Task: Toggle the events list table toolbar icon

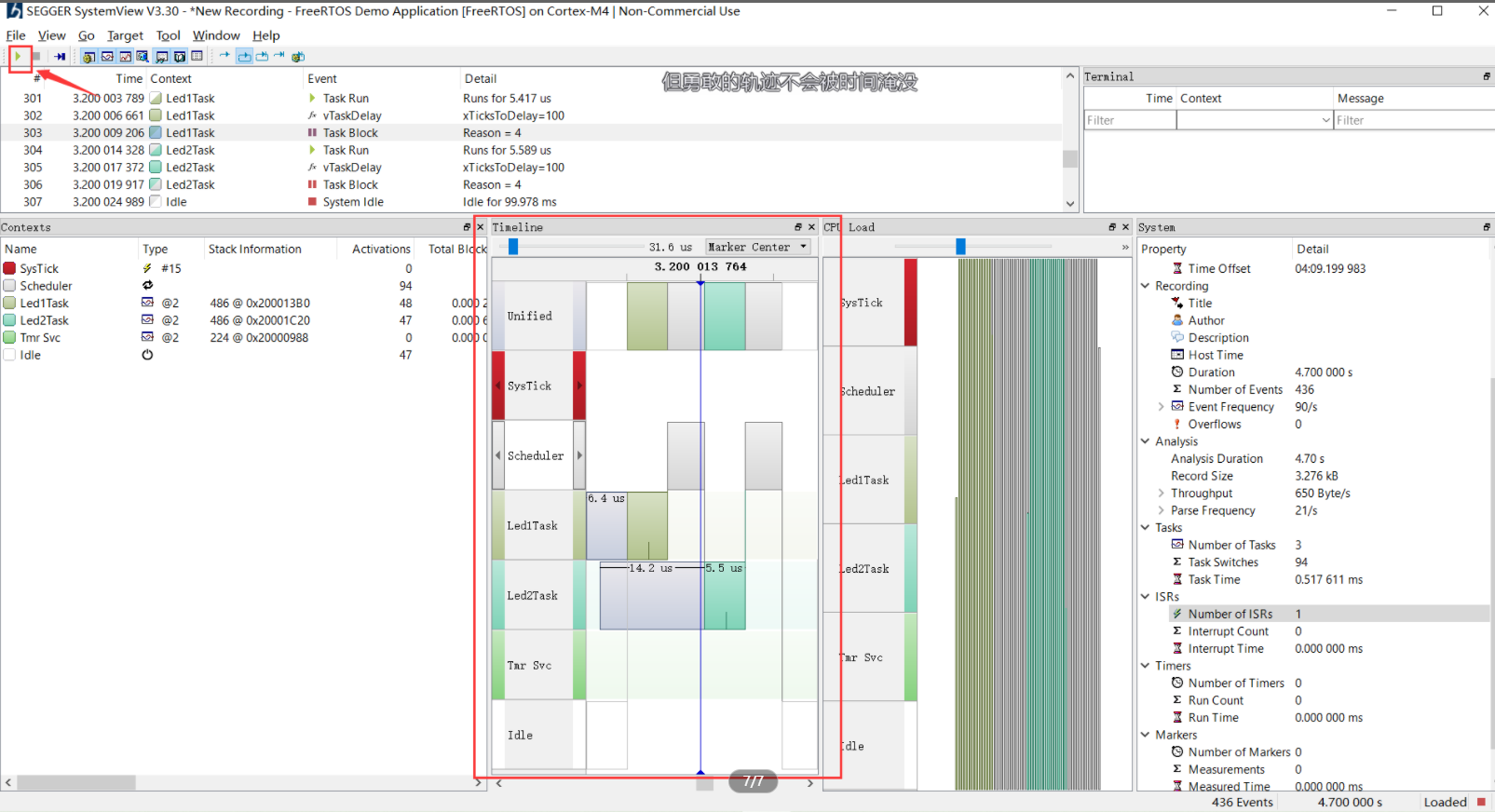Action: pyautogui.click(x=197, y=56)
